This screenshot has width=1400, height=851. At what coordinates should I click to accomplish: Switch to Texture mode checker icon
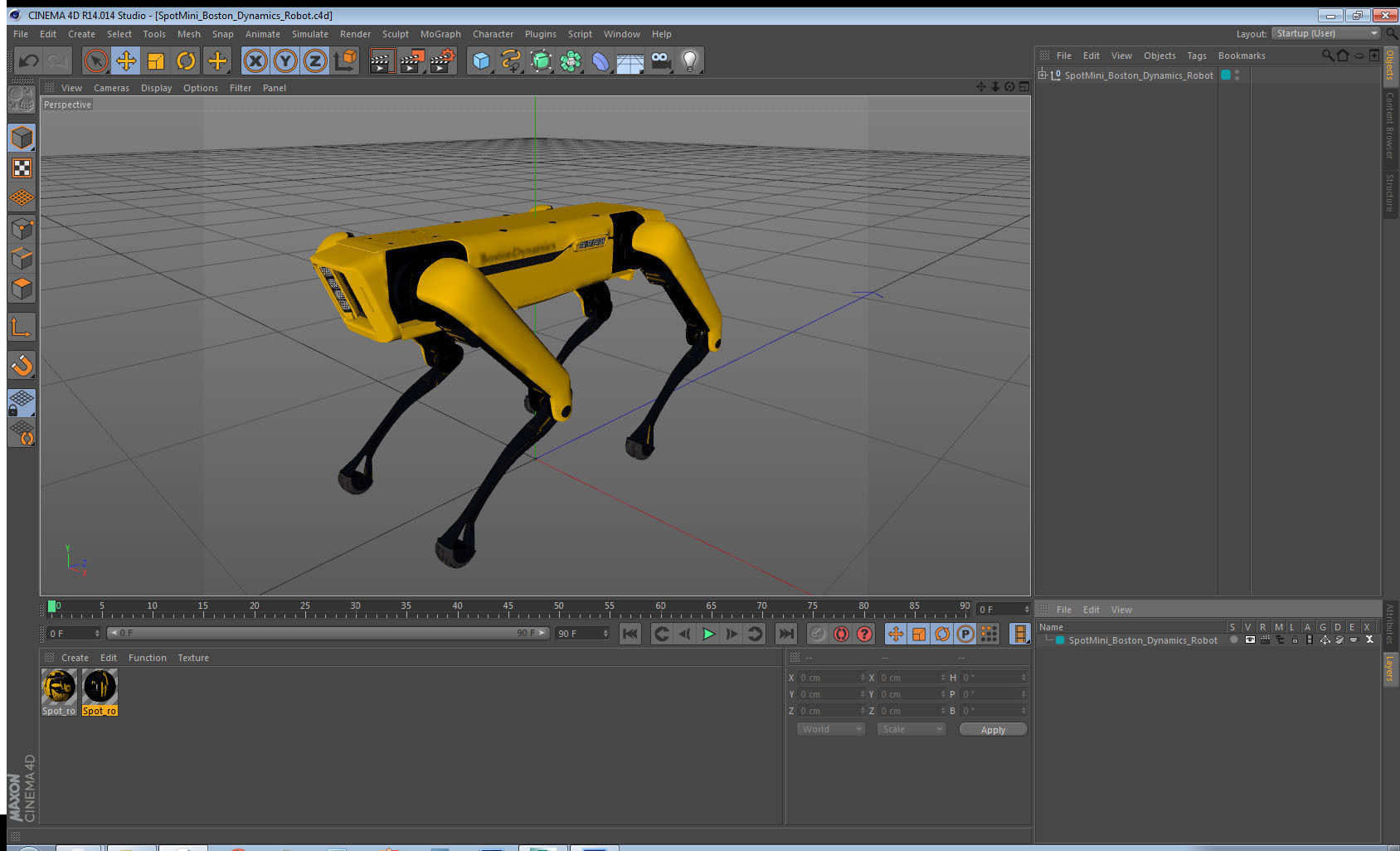coord(22,168)
